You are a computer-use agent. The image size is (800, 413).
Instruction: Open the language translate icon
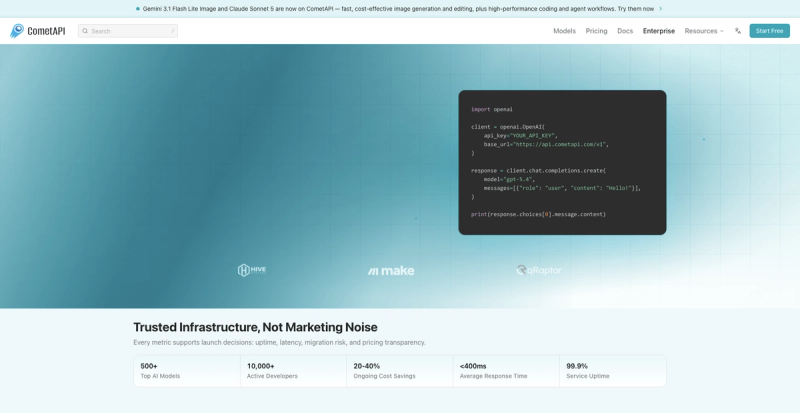coord(738,31)
